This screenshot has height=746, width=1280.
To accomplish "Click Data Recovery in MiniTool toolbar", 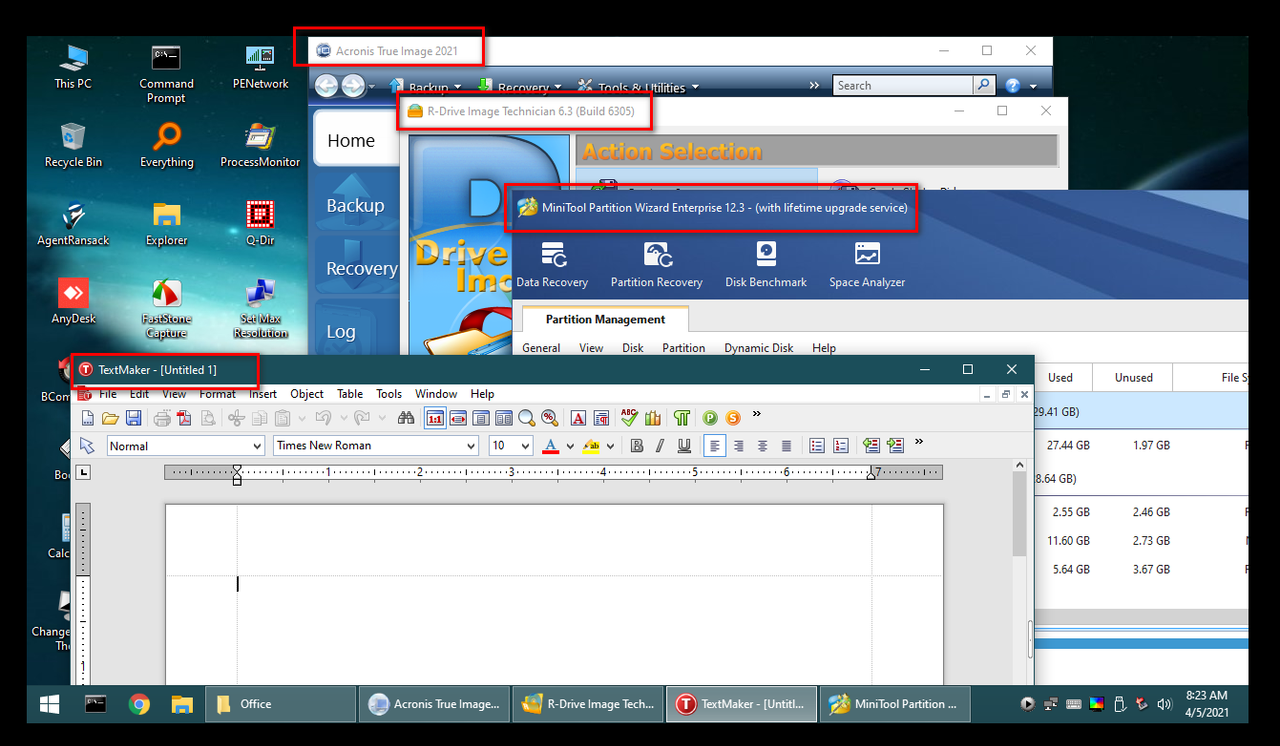I will (552, 265).
